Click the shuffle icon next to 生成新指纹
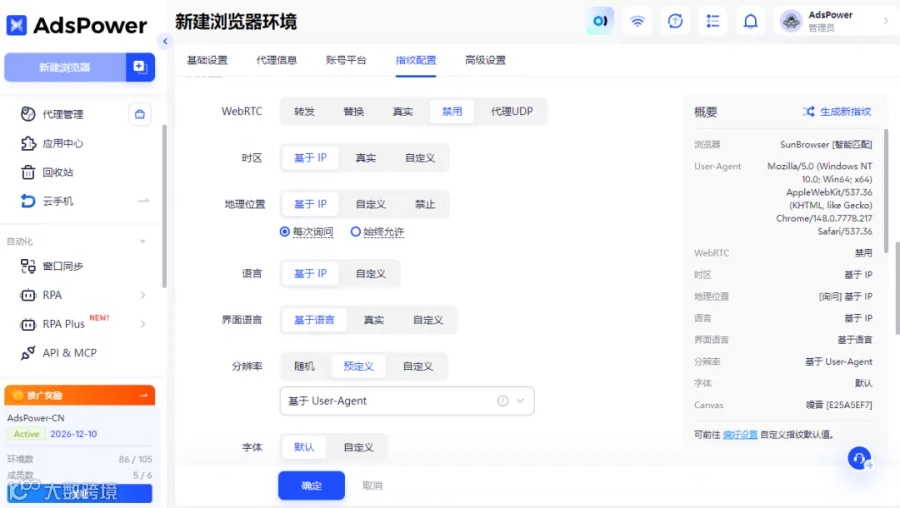This screenshot has height=508, width=900. pyautogui.click(x=808, y=111)
